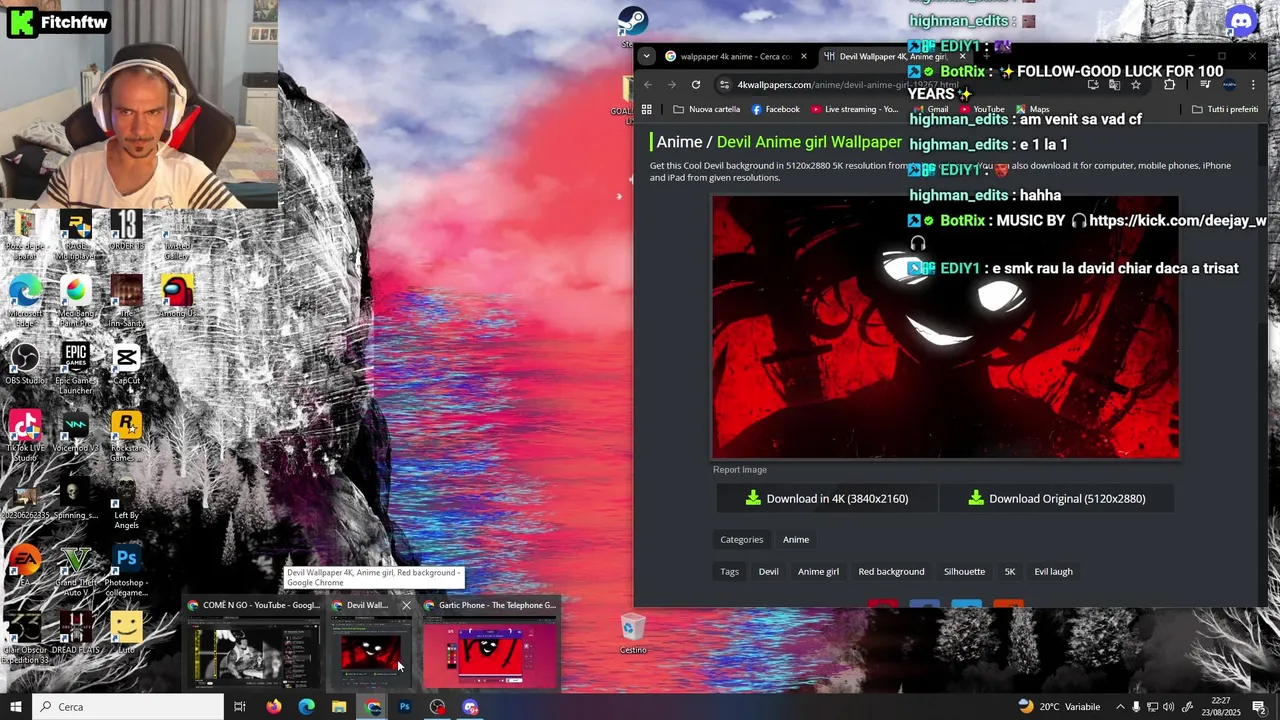Open Firefox from the taskbar
Screen dimensions: 1280x720
click(x=273, y=707)
